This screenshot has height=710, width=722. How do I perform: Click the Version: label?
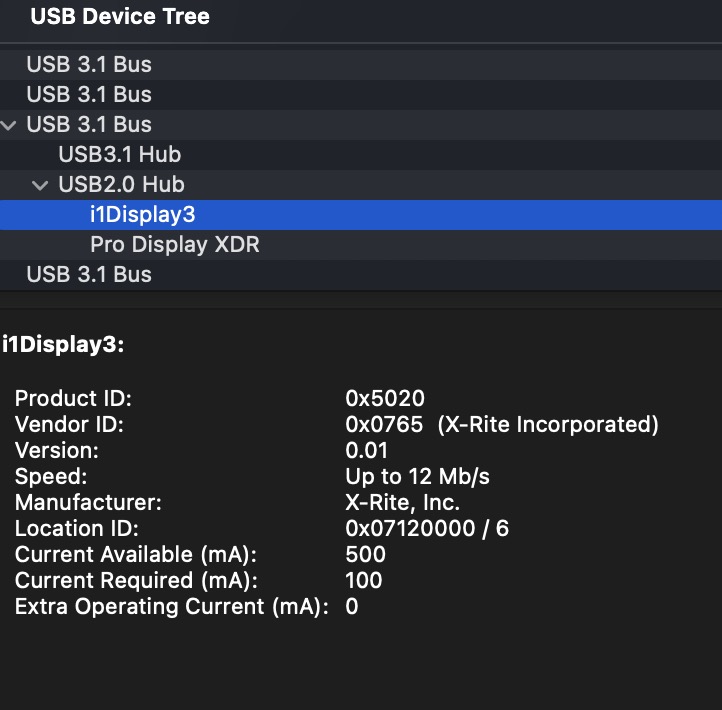pyautogui.click(x=57, y=450)
